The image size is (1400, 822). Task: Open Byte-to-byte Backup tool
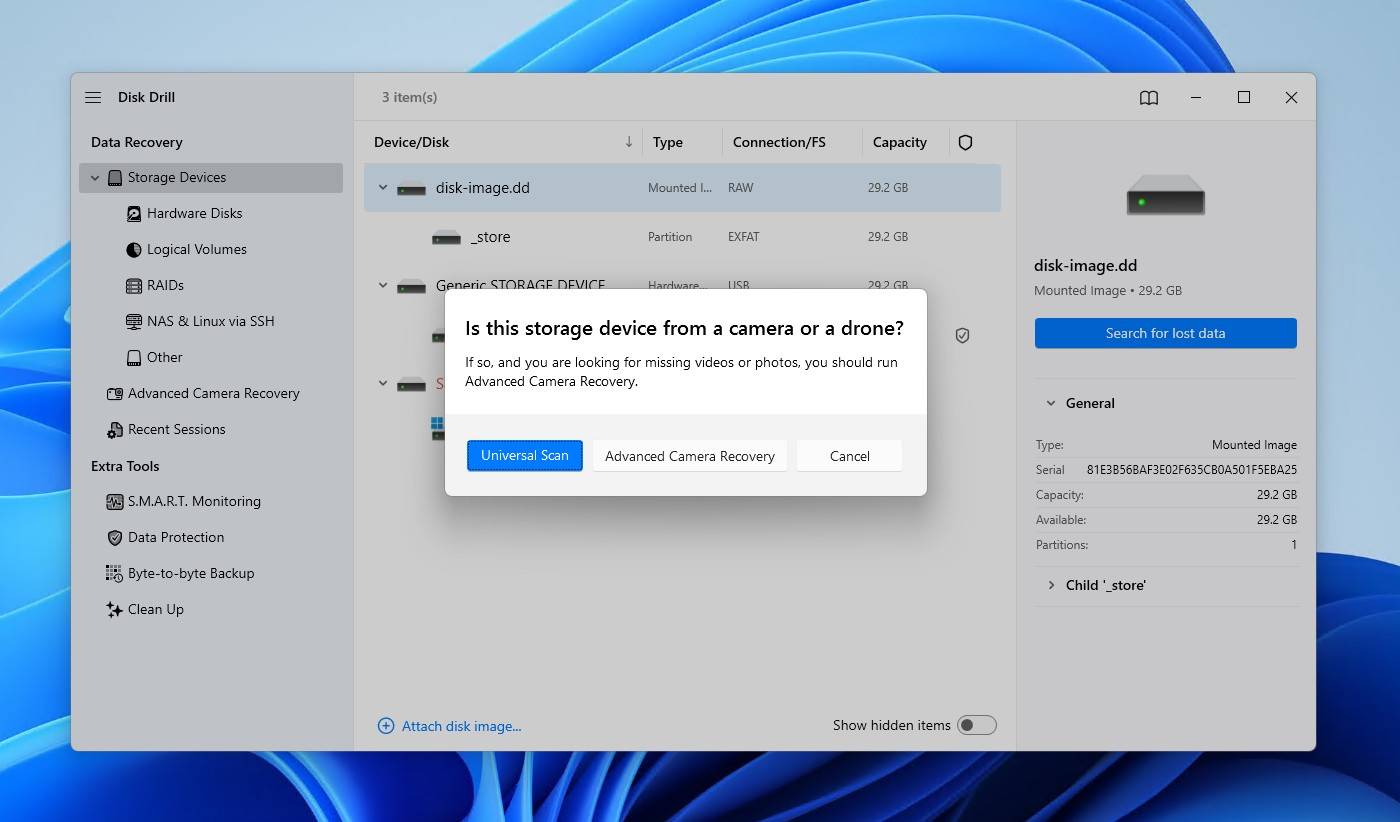tap(191, 574)
